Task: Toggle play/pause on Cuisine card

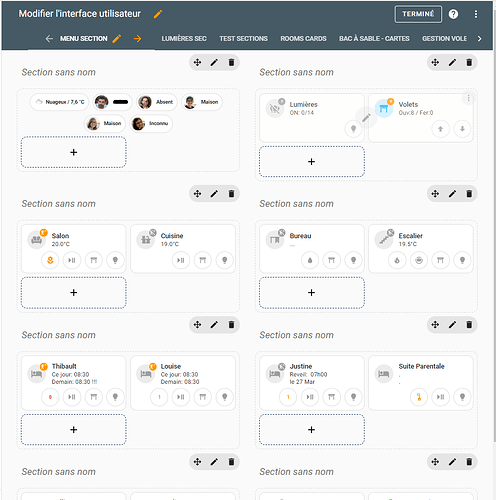Action: [x=181, y=260]
